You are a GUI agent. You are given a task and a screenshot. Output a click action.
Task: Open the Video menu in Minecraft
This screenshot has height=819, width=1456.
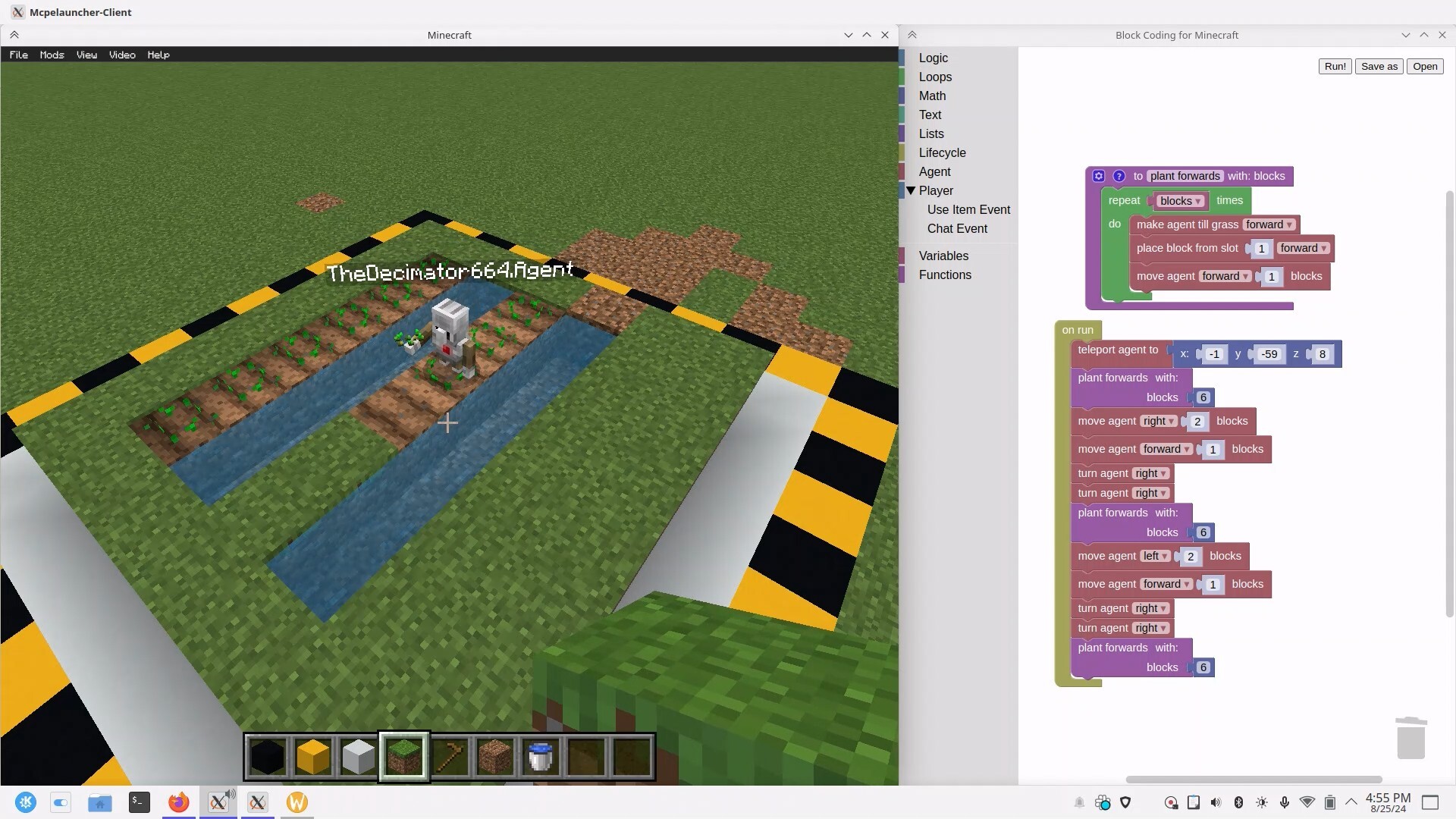tap(121, 55)
